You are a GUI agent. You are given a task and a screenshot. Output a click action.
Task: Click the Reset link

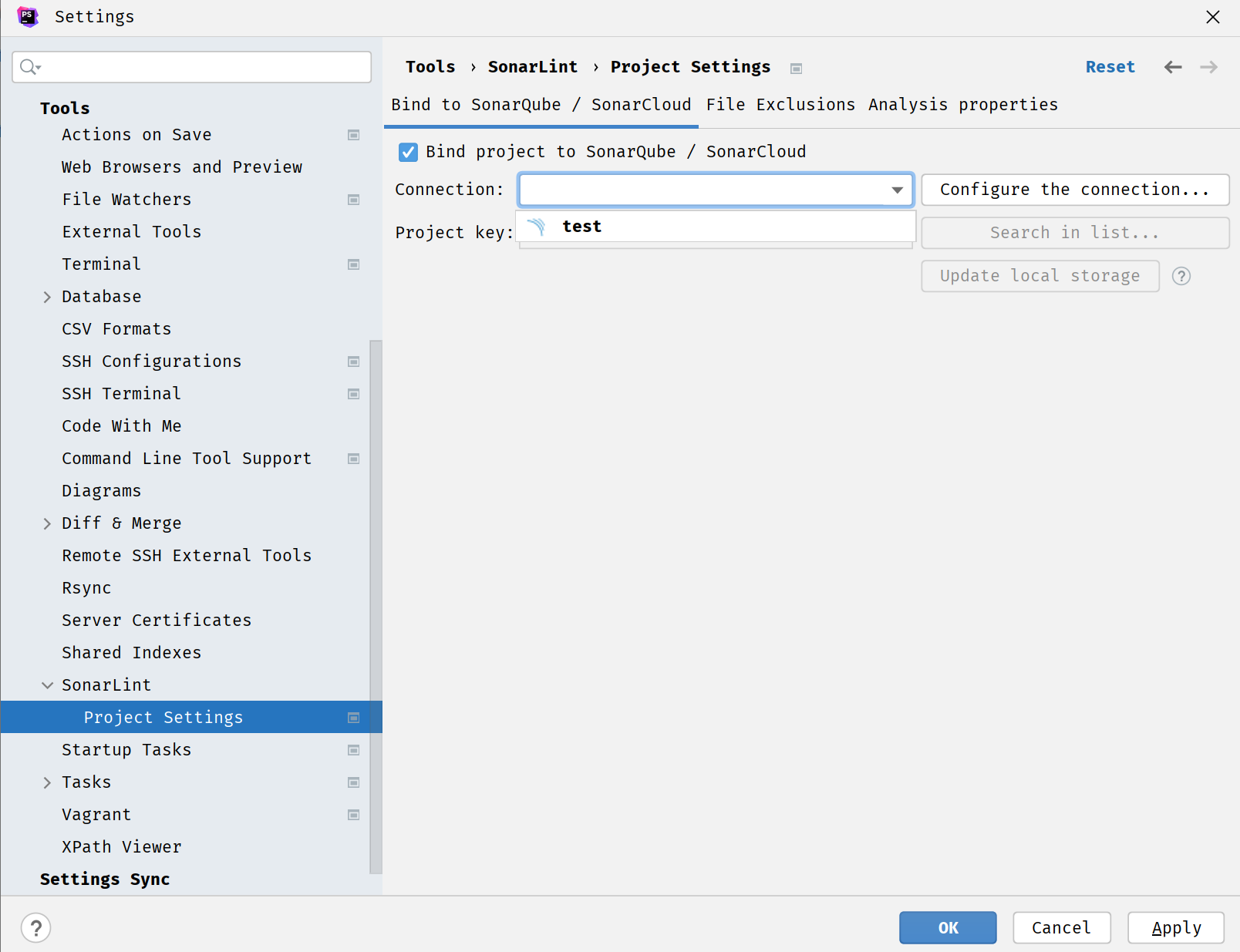1110,67
